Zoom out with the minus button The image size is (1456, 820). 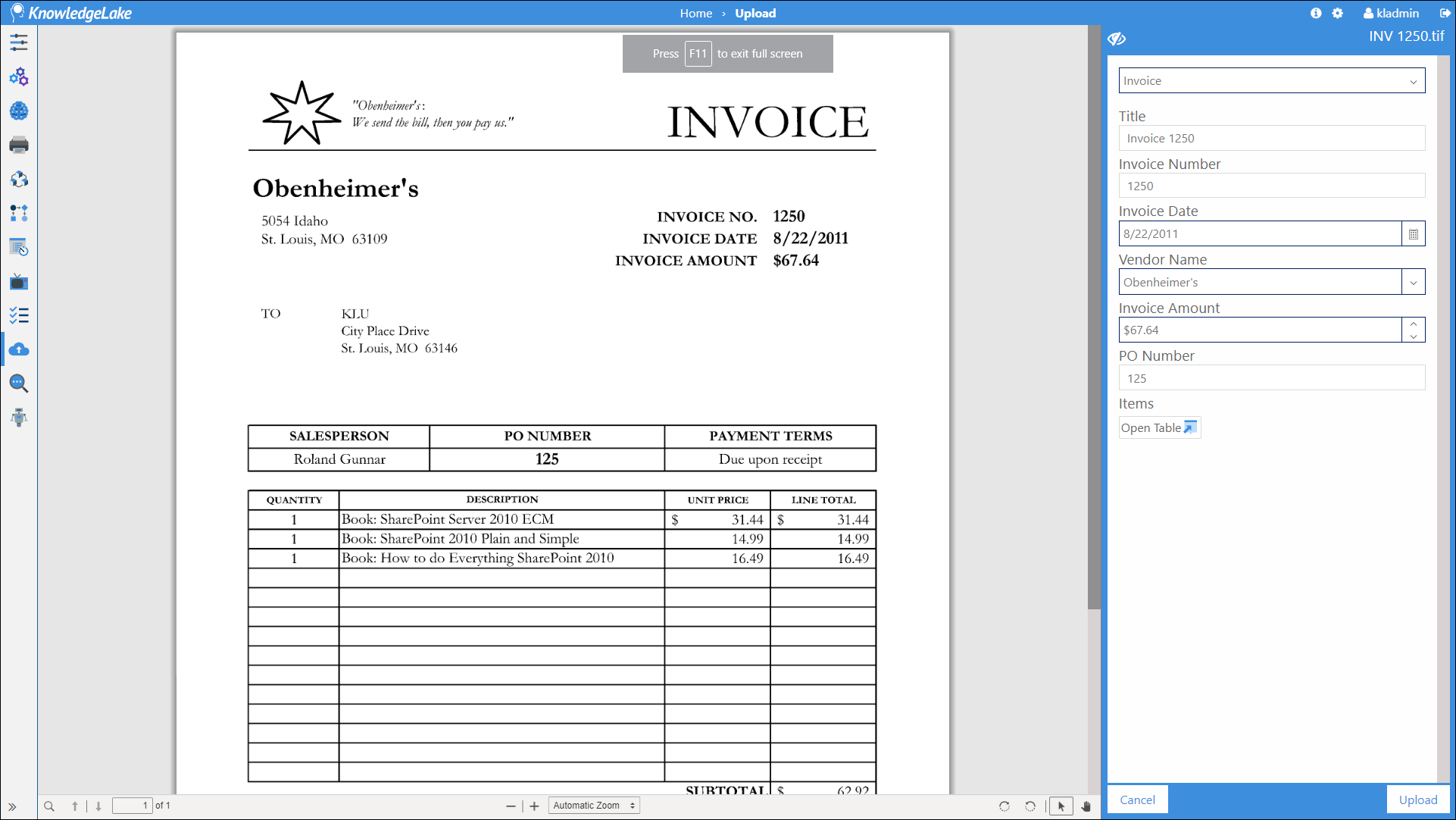[x=511, y=806]
